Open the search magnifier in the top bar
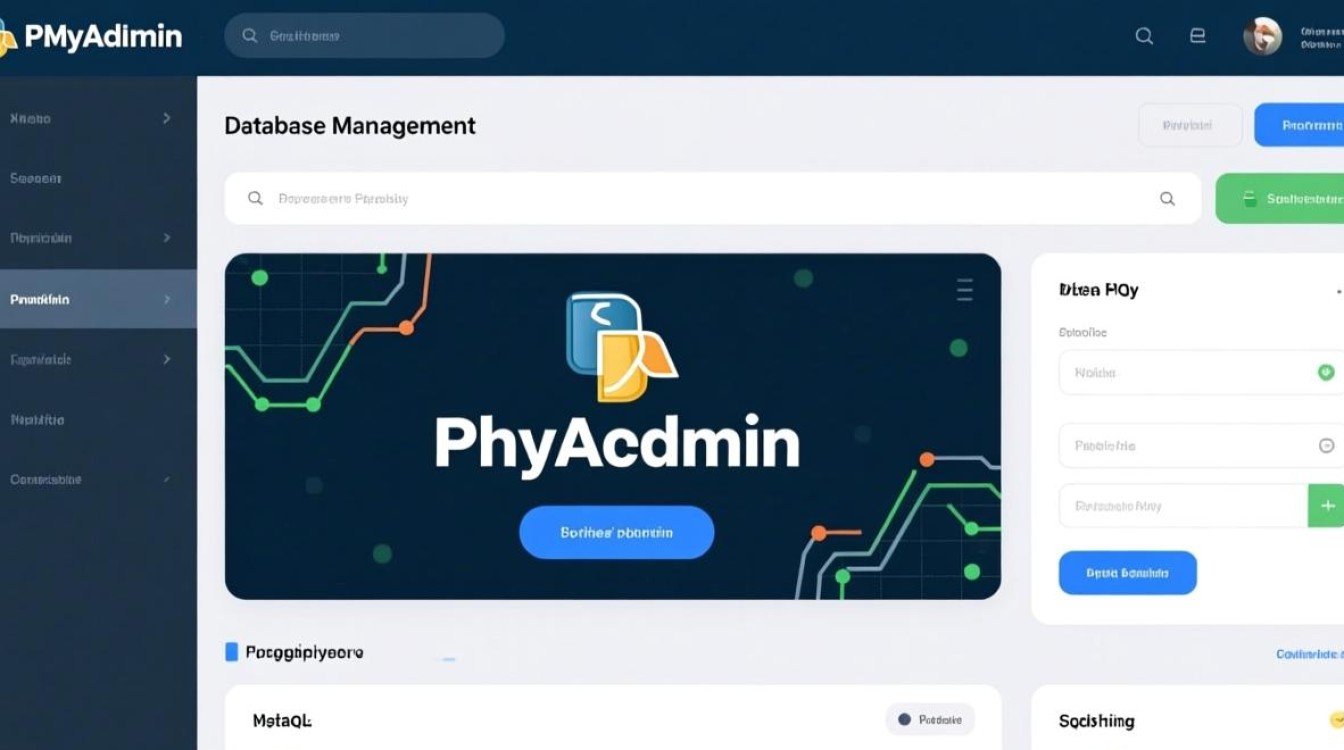 (x=1143, y=35)
